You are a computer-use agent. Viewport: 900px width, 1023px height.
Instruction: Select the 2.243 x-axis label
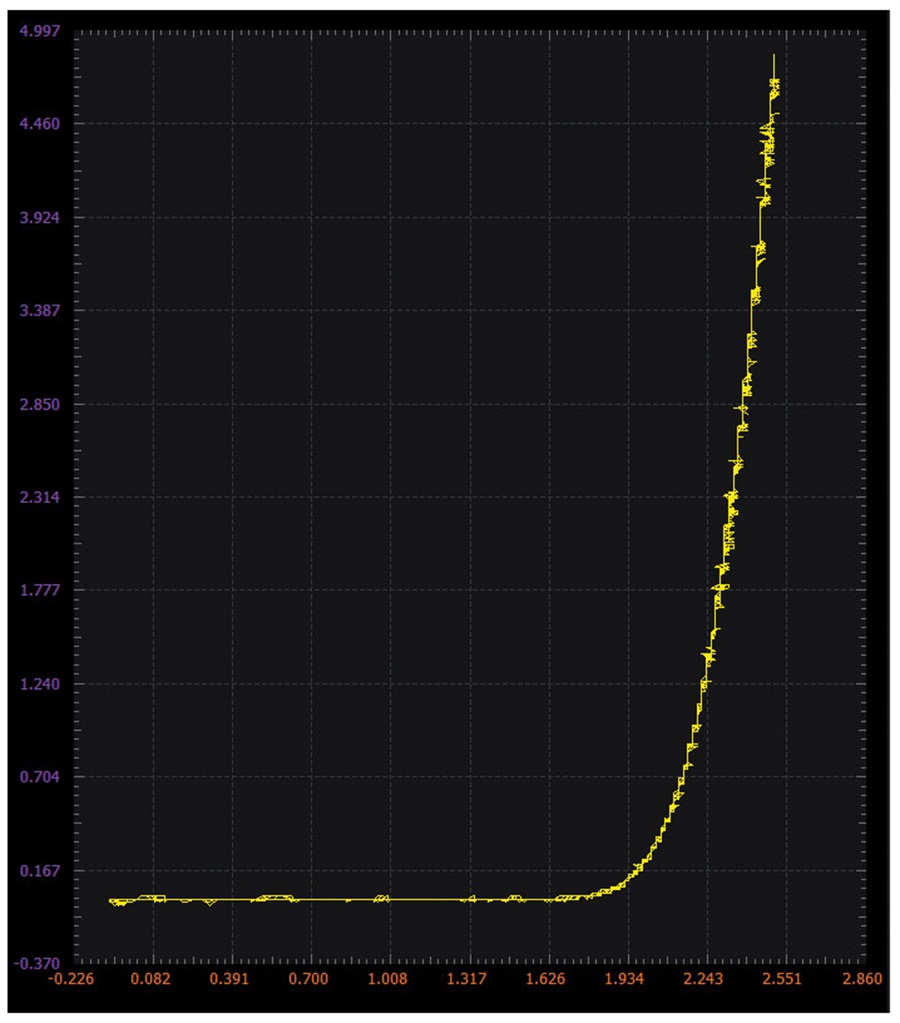coord(703,979)
